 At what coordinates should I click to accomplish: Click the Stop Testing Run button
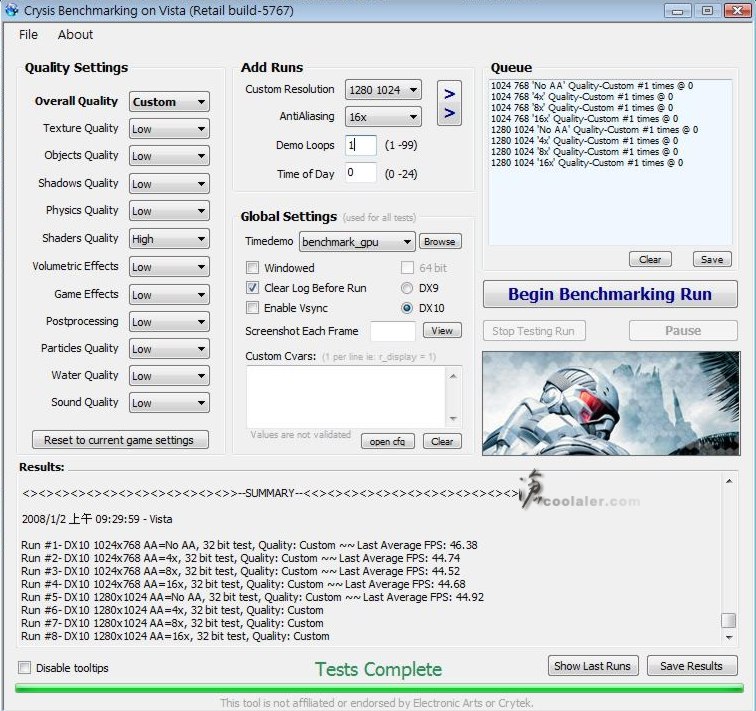click(534, 331)
